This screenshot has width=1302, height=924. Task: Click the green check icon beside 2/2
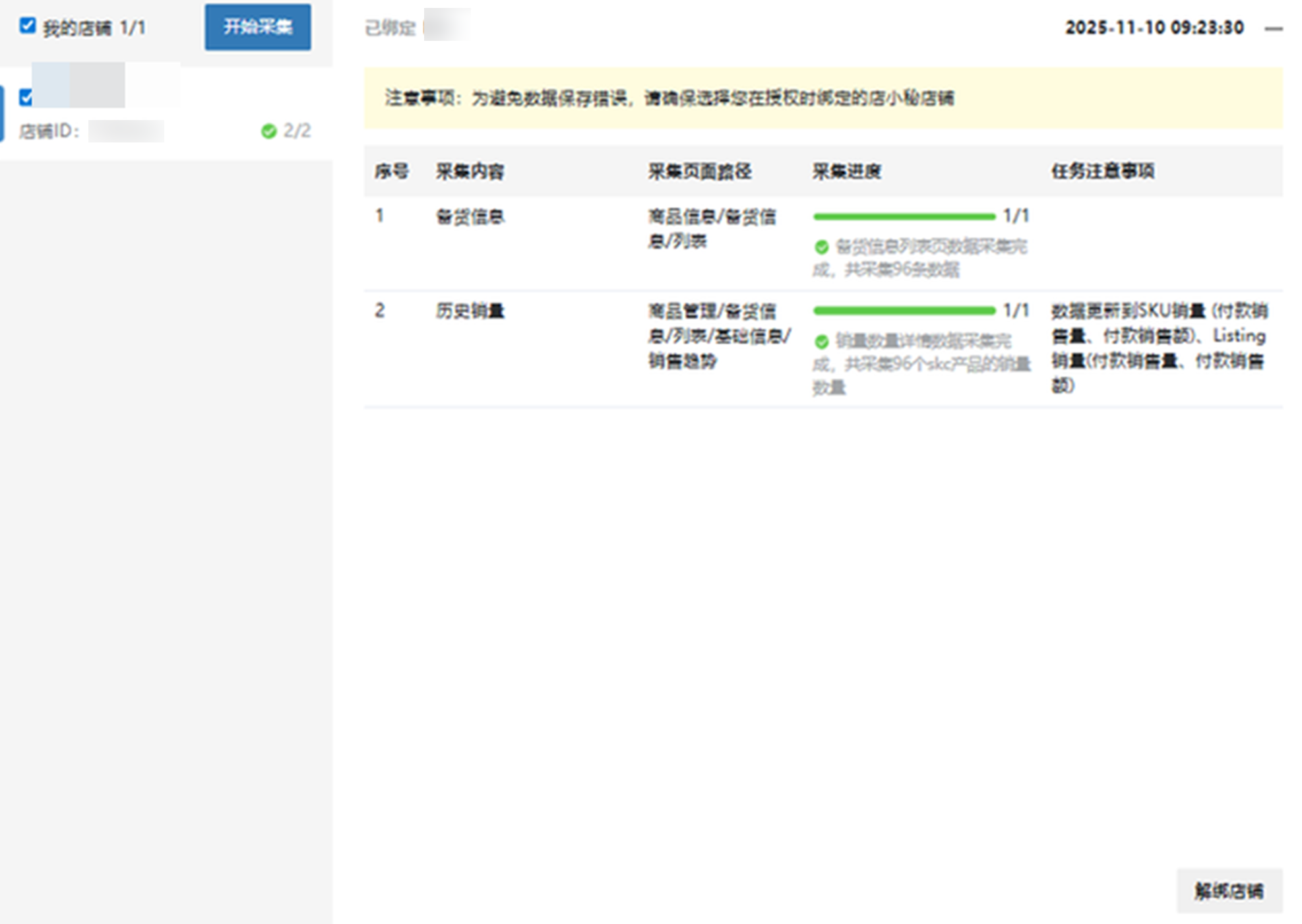coord(268,131)
